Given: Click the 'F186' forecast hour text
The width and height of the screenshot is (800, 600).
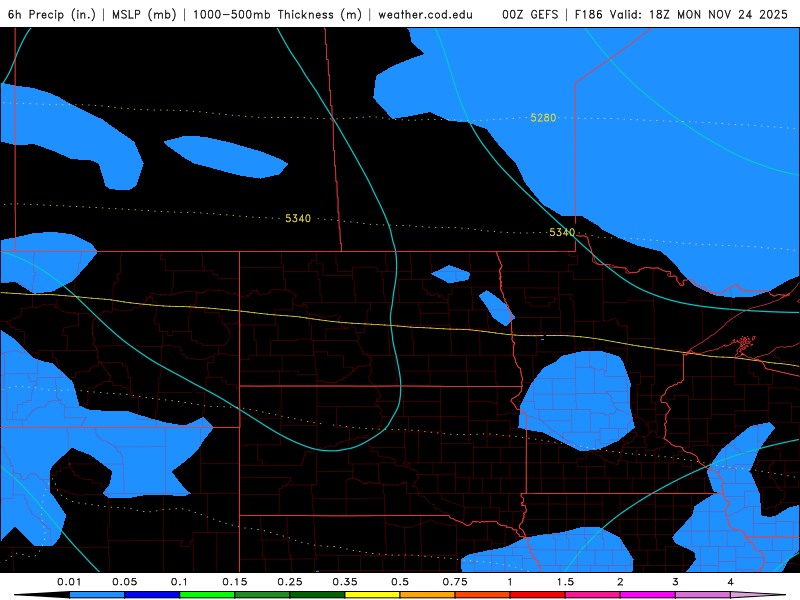Looking at the screenshot, I should 588,14.
